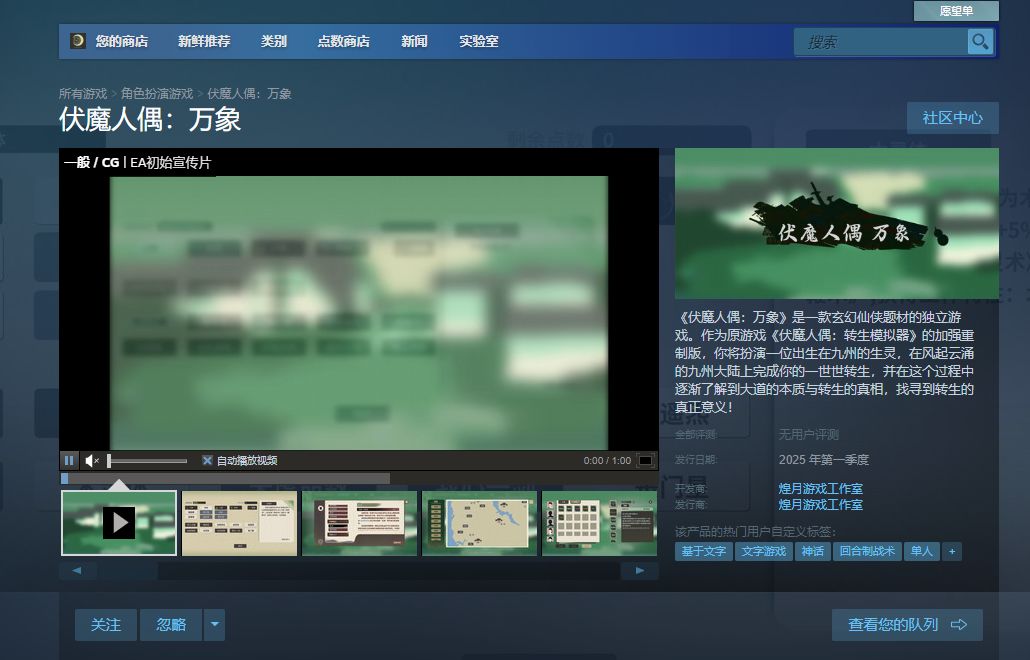
Task: Go to 点数商店
Action: (343, 41)
